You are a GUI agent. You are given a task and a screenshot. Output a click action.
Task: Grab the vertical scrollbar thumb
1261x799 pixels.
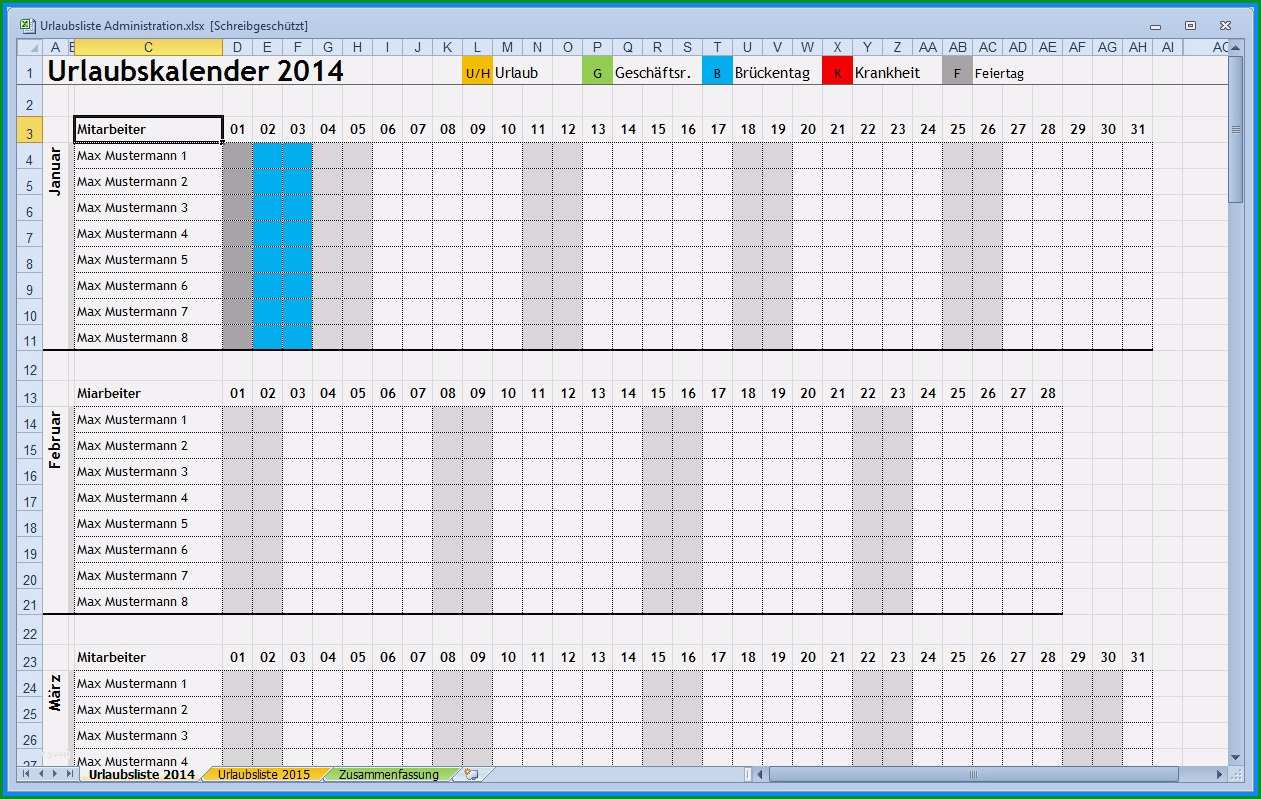coord(1236,129)
